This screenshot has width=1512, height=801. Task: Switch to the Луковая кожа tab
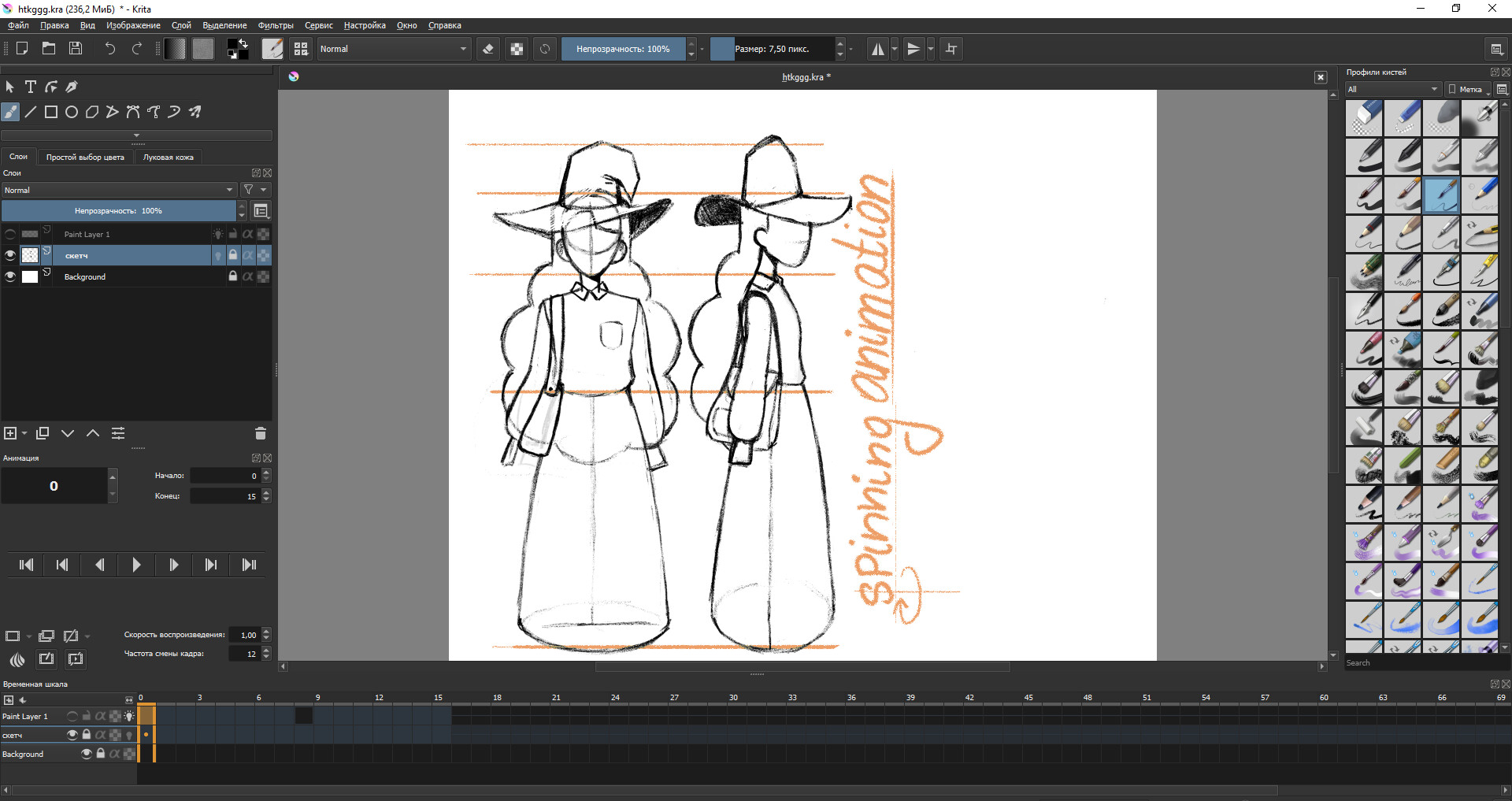(x=168, y=157)
